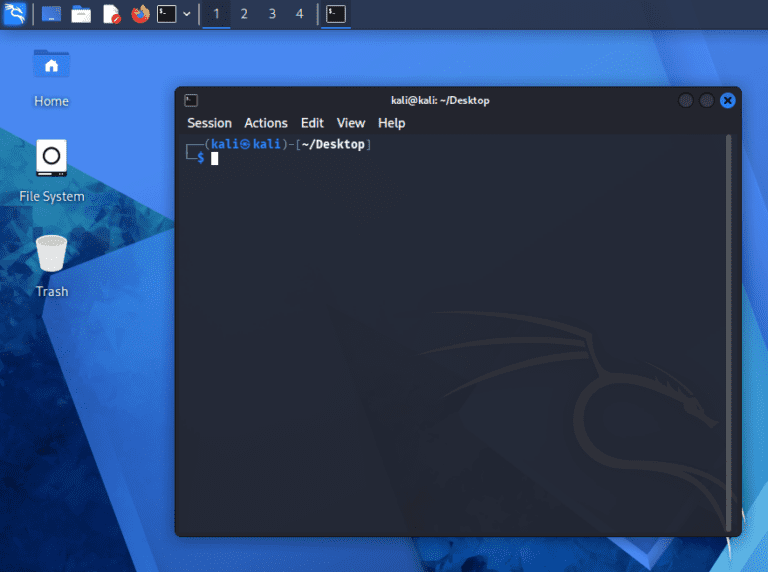Launch Firefox from the top panel
The image size is (768, 572).
pyautogui.click(x=140, y=14)
